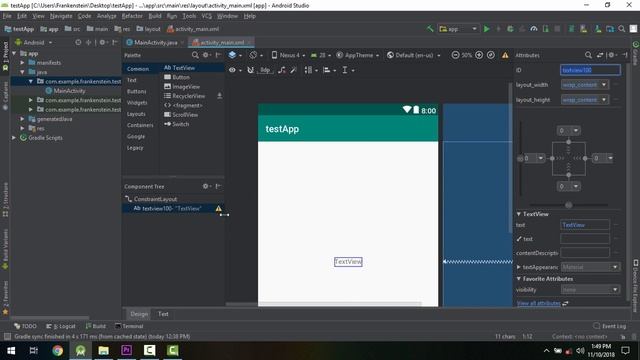Open the Build menu
640x360 pixels.
pos(155,16)
